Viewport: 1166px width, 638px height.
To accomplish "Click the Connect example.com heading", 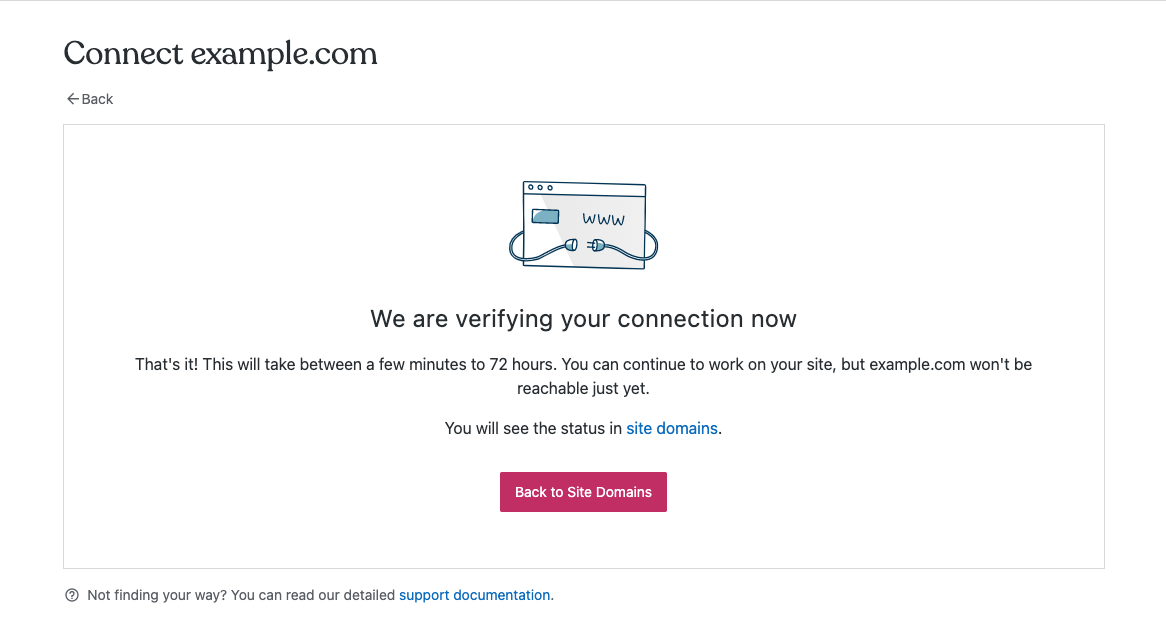I will (220, 53).
